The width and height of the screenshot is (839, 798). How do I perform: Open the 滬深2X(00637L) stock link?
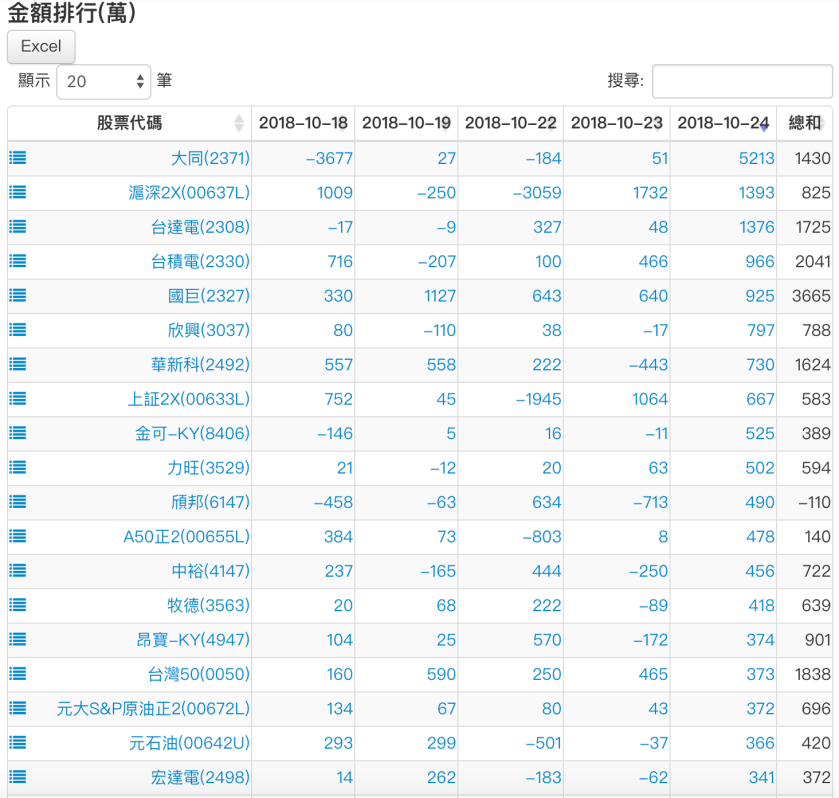pos(189,193)
